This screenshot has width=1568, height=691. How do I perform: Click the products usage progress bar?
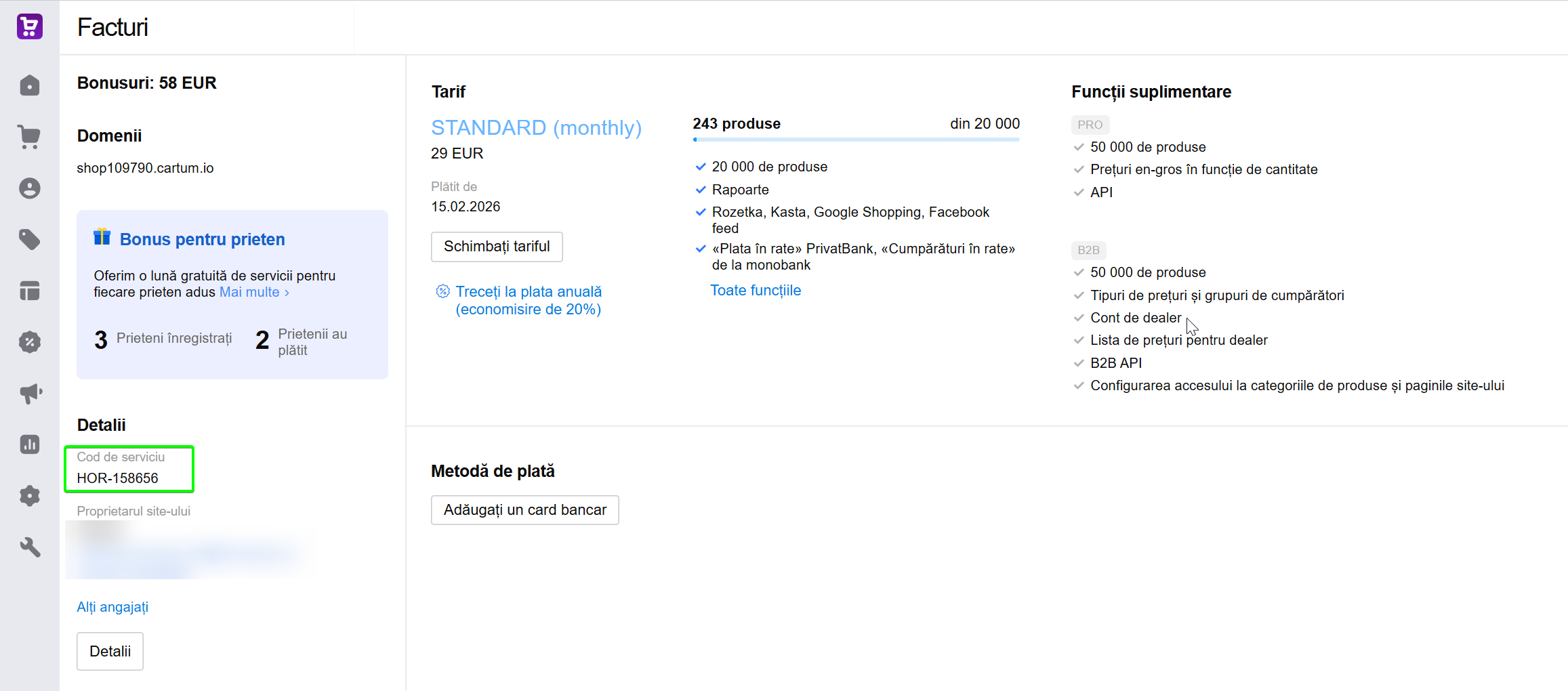[x=856, y=140]
